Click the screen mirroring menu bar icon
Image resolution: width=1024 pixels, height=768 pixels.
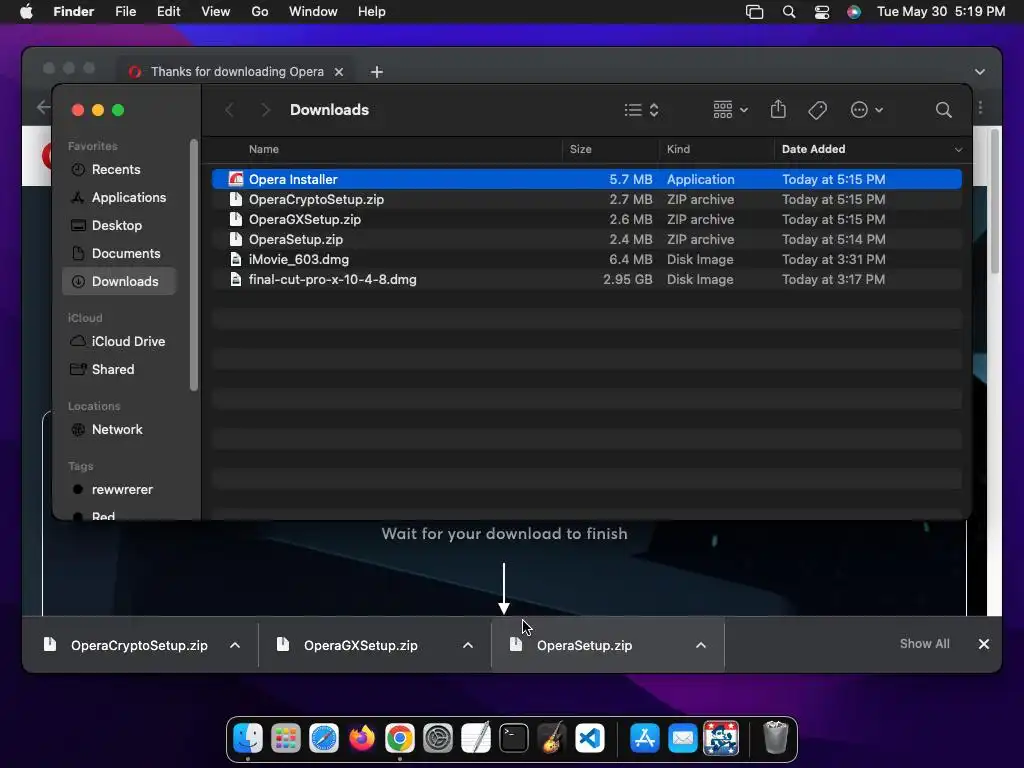click(754, 12)
